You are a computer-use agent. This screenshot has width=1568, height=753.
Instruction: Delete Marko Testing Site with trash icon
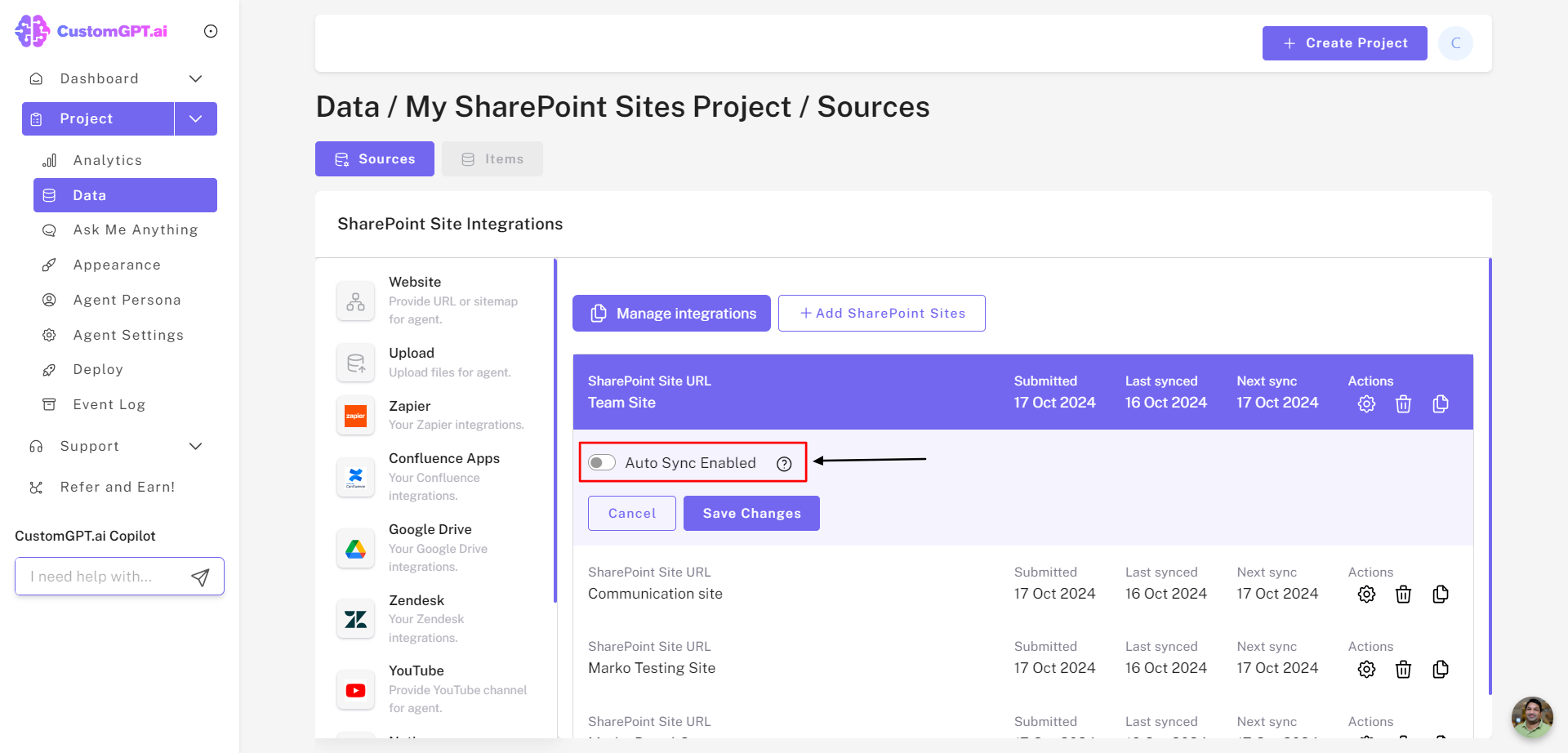click(x=1403, y=670)
